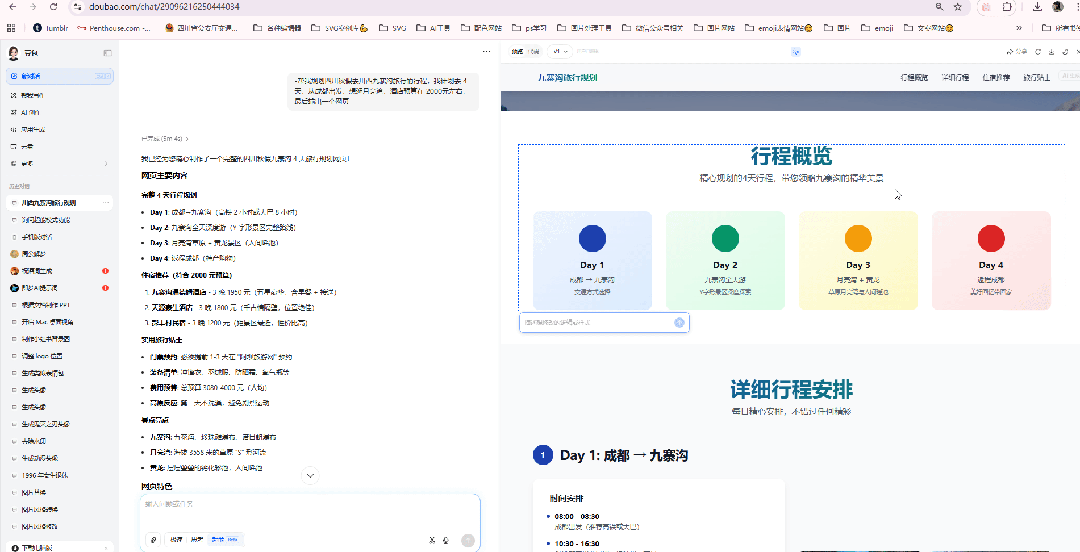Click the 行程概览 section heading

[791, 156]
